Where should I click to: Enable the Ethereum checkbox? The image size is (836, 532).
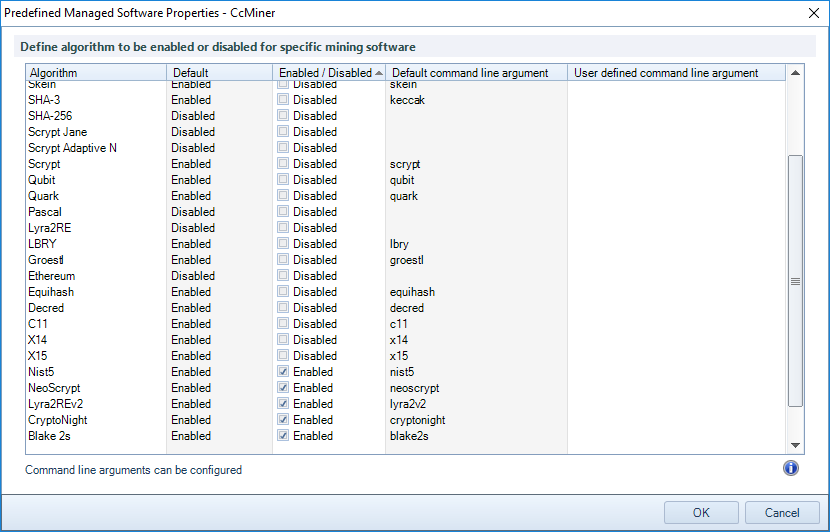tap(283, 275)
